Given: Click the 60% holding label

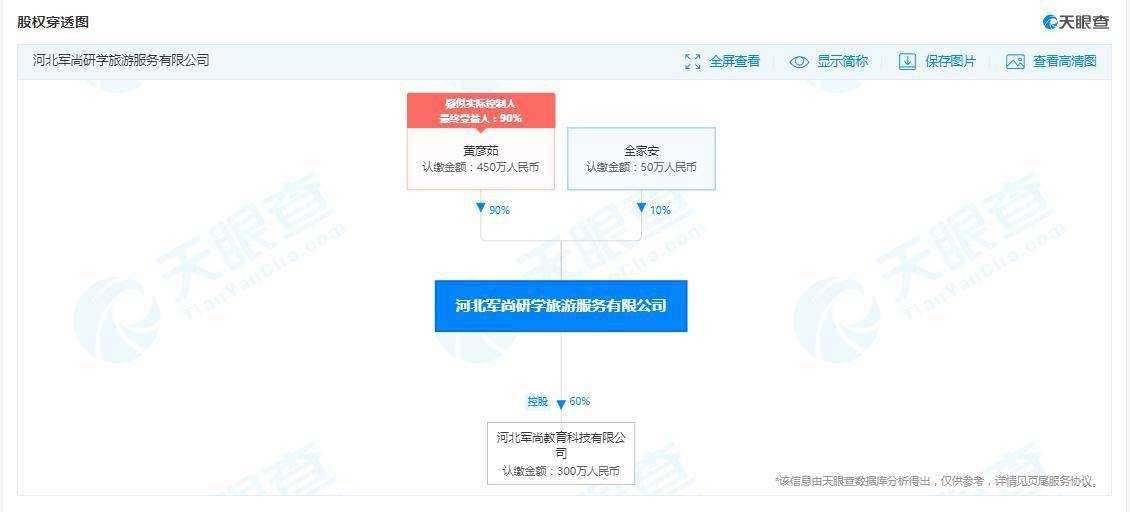Looking at the screenshot, I should [579, 402].
